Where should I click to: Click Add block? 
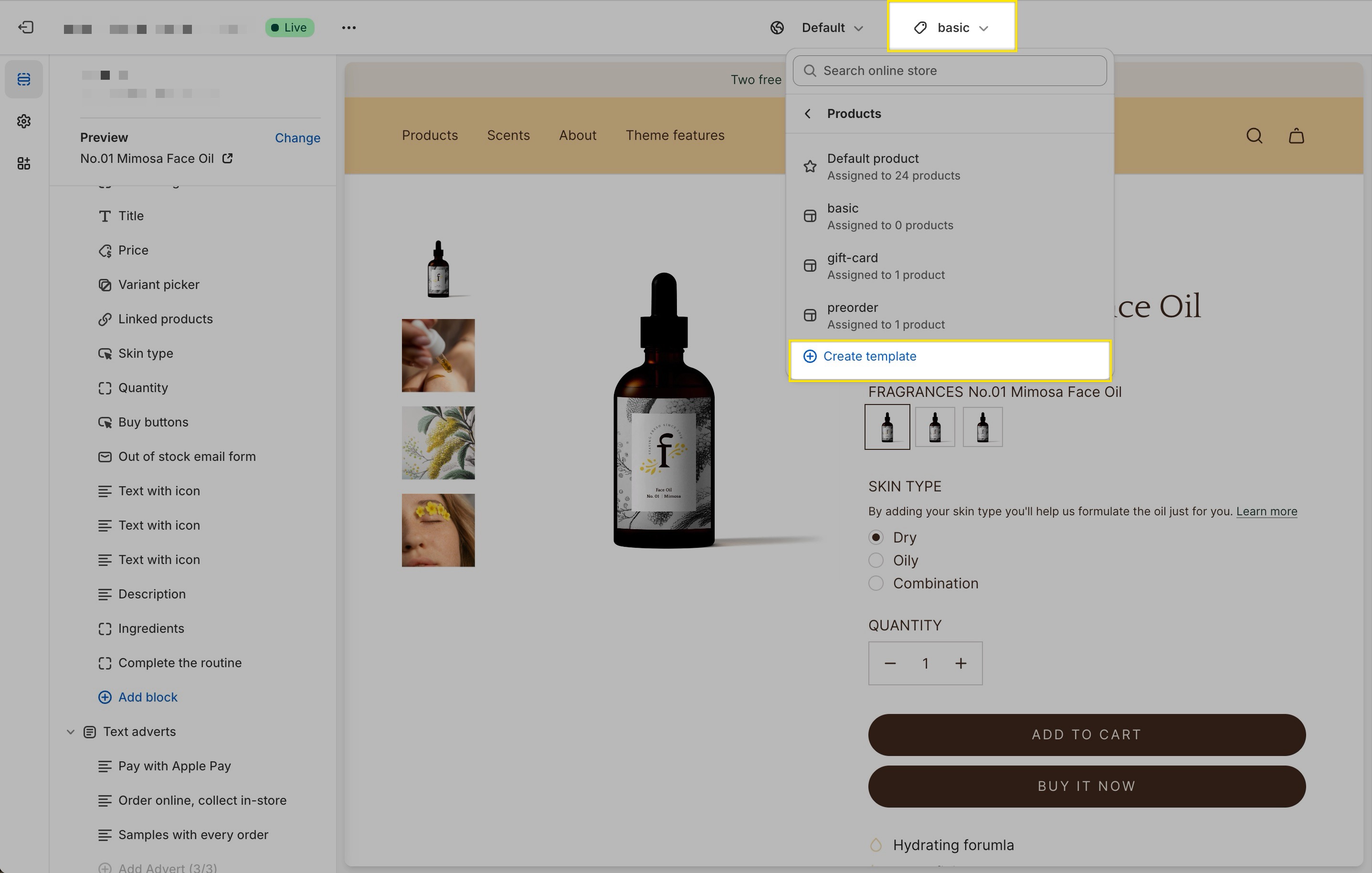[138, 697]
